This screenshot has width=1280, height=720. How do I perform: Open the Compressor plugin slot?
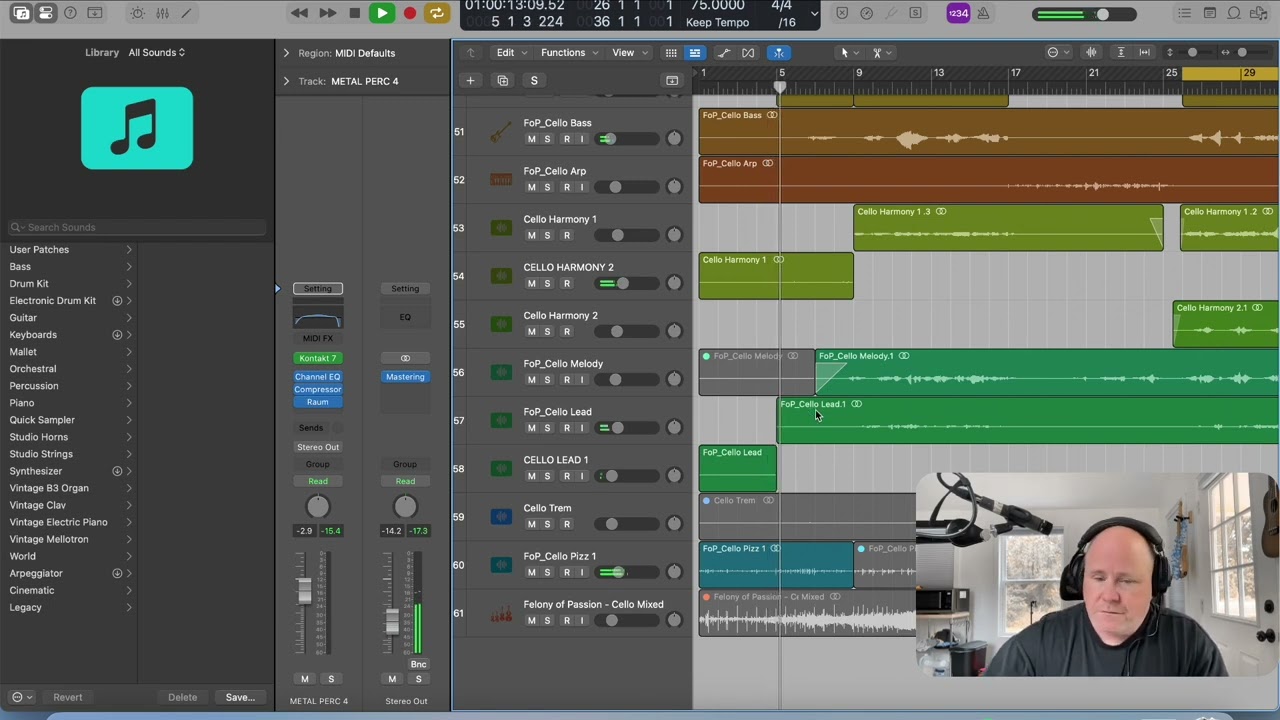[x=317, y=389]
